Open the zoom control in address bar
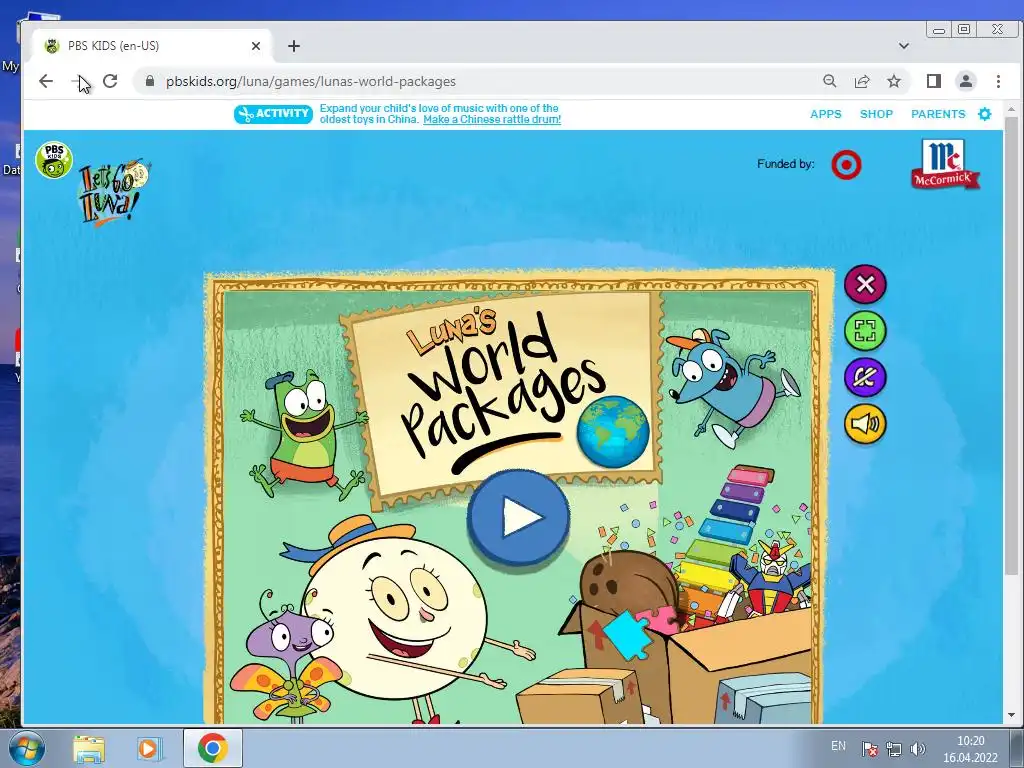 pos(829,81)
